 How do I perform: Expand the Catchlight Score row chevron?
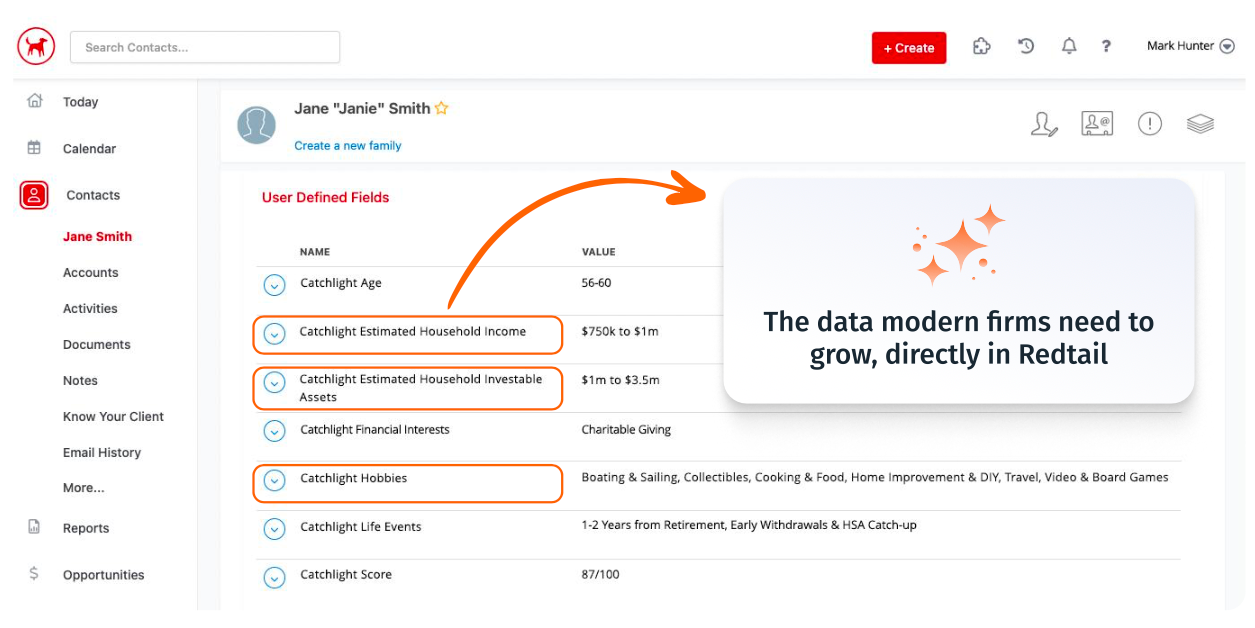(x=274, y=577)
